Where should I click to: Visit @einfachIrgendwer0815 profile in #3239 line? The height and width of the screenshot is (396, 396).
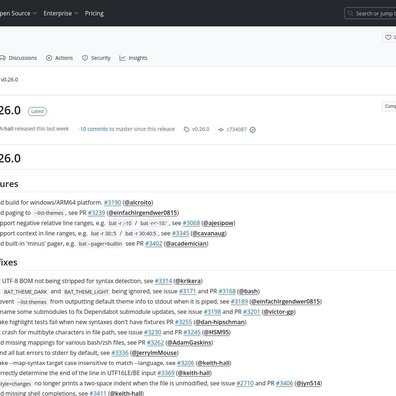coord(143,213)
